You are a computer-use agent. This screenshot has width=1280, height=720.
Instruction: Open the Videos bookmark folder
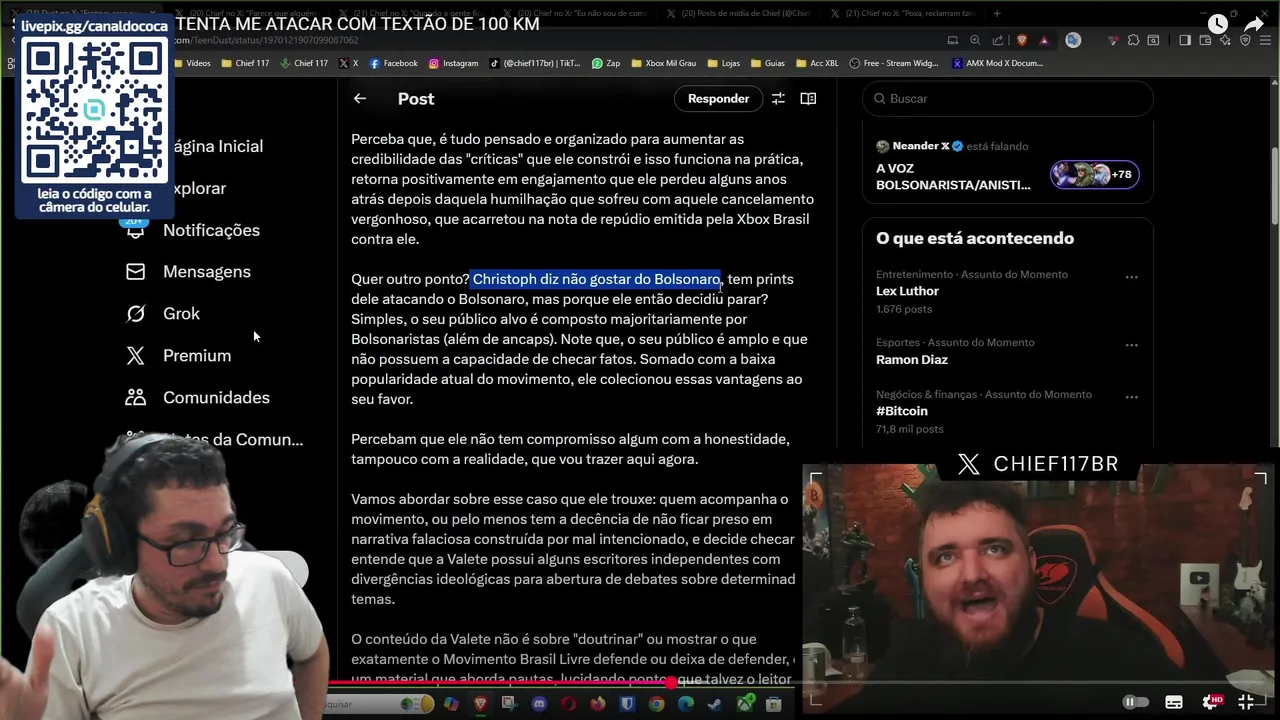tap(192, 63)
